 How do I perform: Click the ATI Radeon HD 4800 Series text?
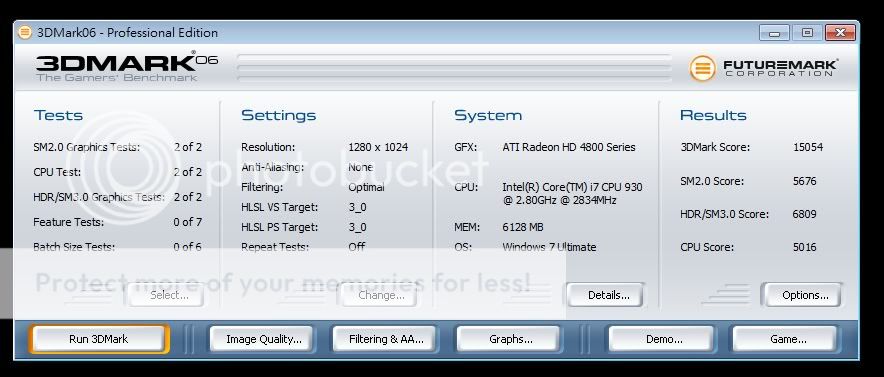(569, 147)
